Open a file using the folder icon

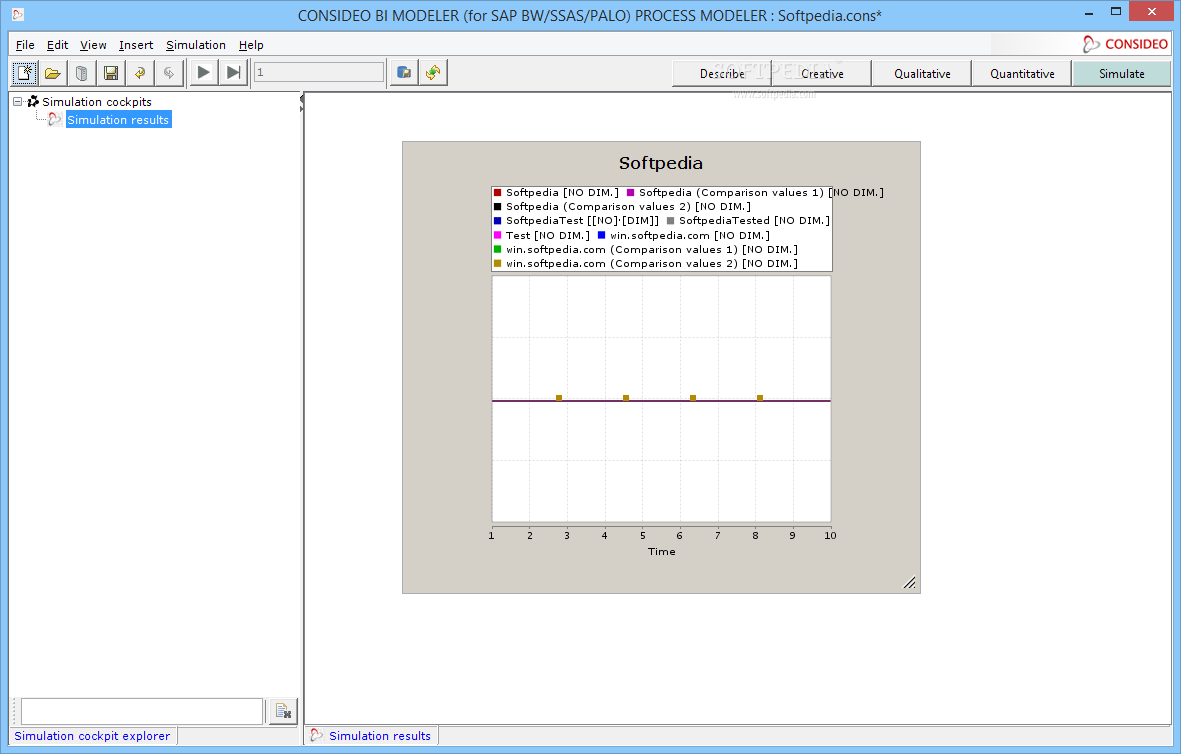pos(53,73)
